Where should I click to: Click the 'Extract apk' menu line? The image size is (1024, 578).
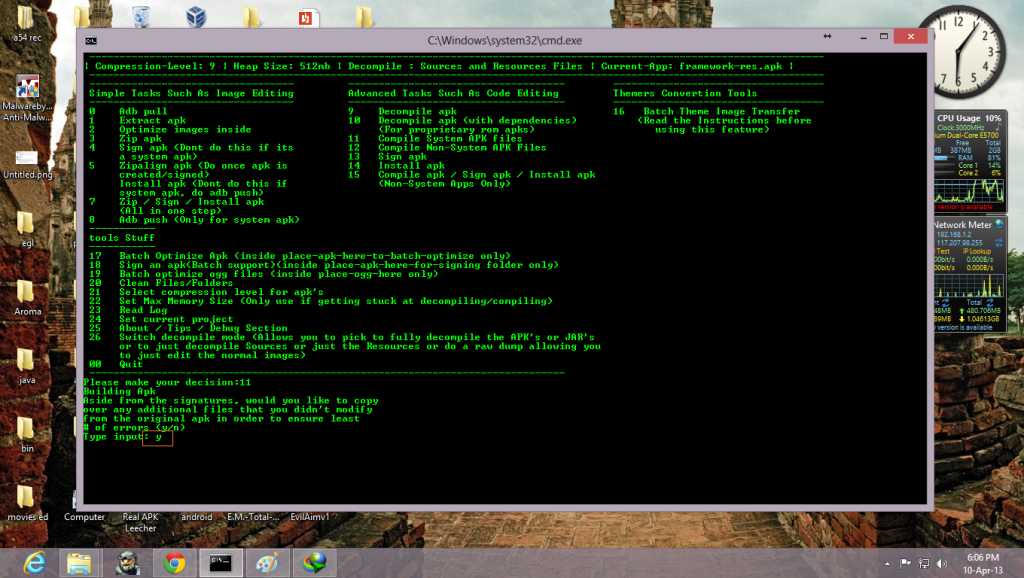pos(152,121)
